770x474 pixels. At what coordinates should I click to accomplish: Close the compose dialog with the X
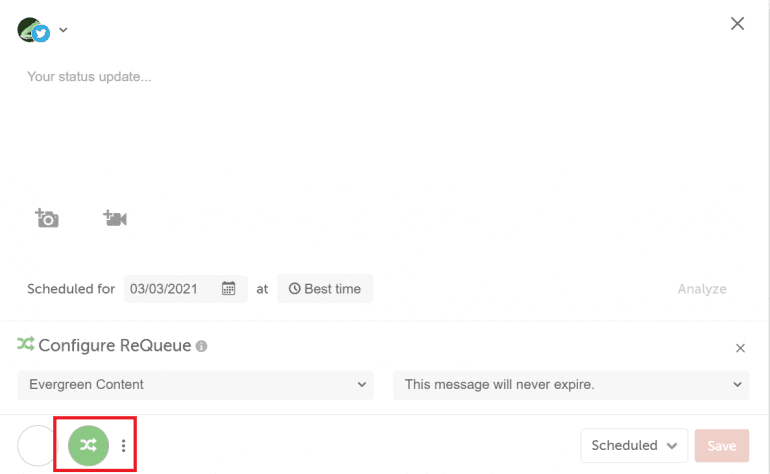[737, 24]
